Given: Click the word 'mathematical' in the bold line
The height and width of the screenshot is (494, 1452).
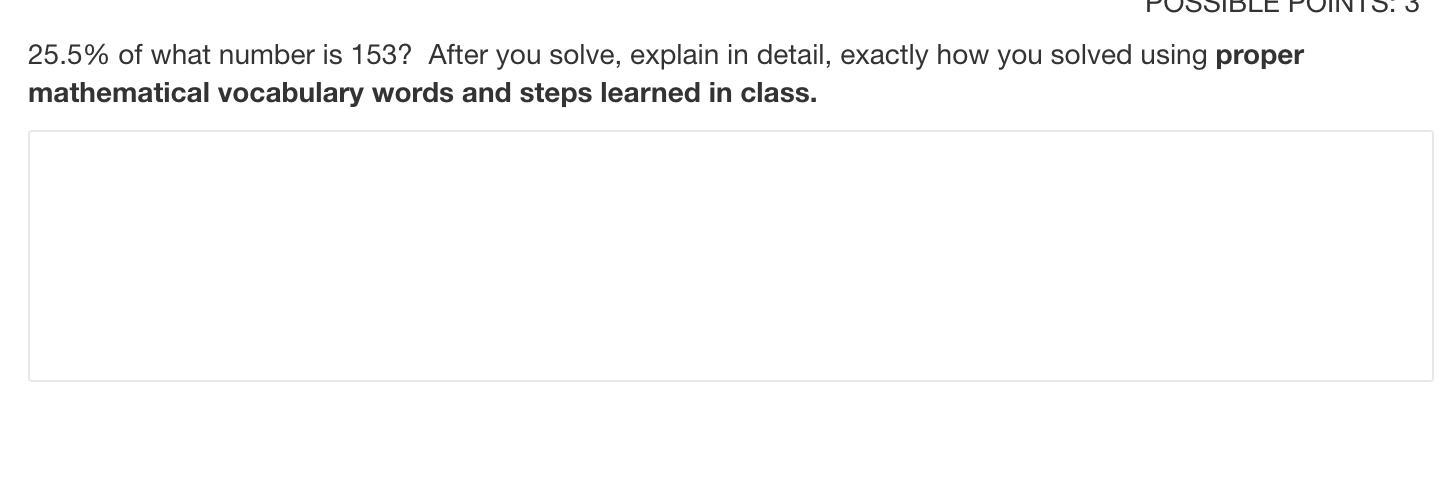Looking at the screenshot, I should point(119,93).
